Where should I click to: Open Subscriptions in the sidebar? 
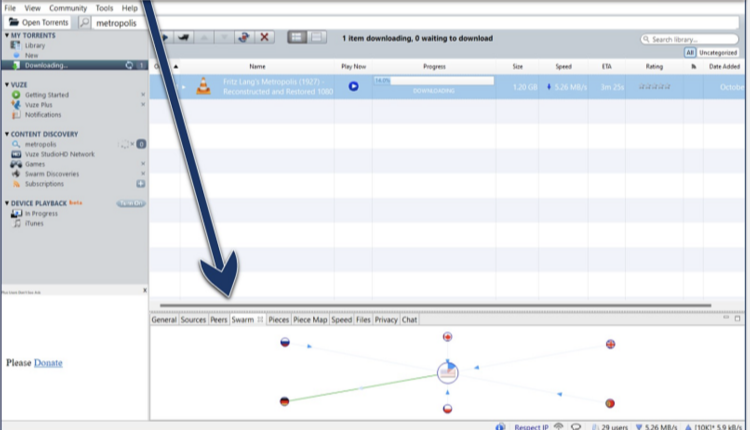tap(44, 184)
